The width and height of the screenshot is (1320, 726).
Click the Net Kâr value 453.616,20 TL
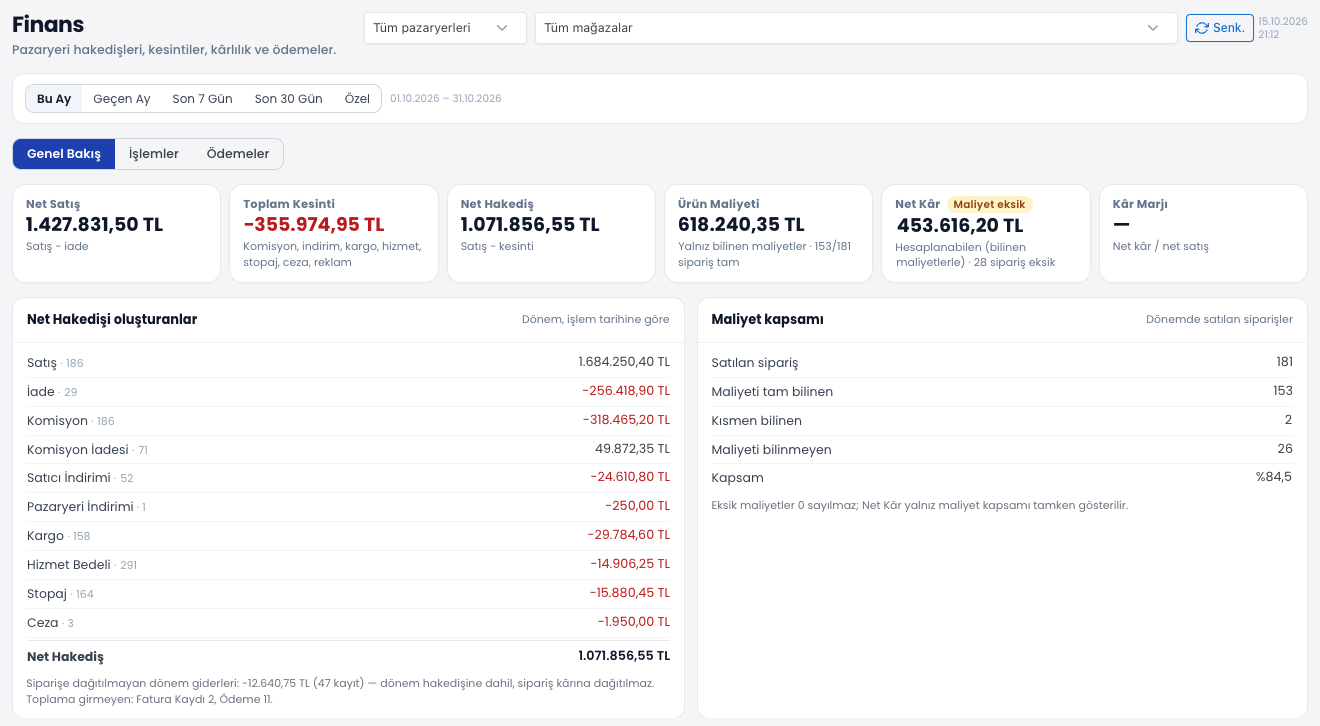tap(960, 226)
